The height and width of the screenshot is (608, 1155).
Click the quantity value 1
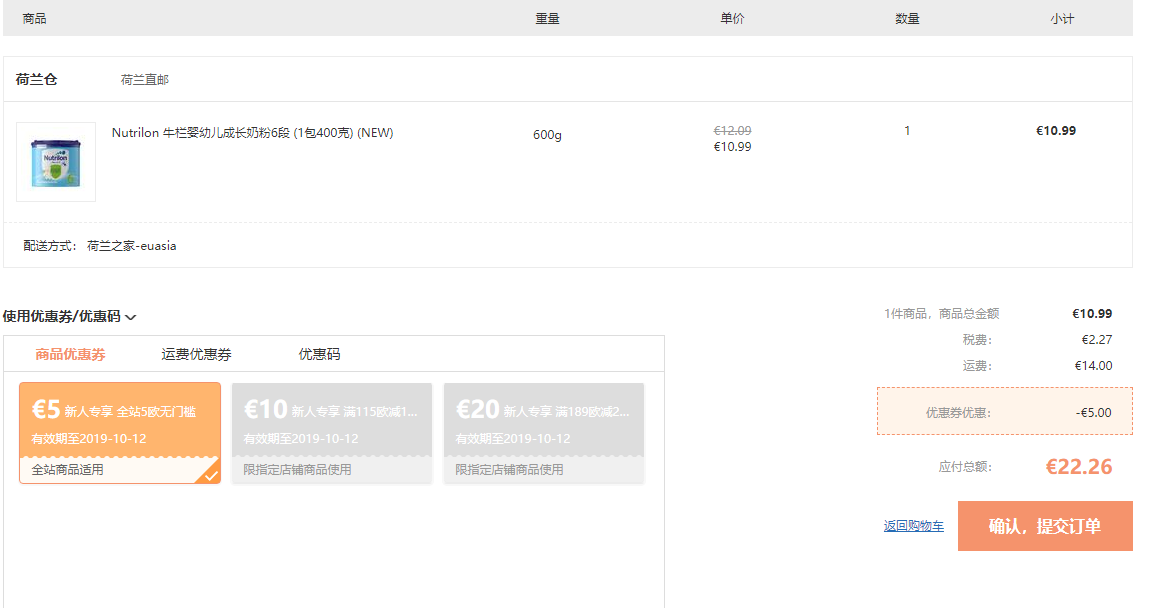907,130
